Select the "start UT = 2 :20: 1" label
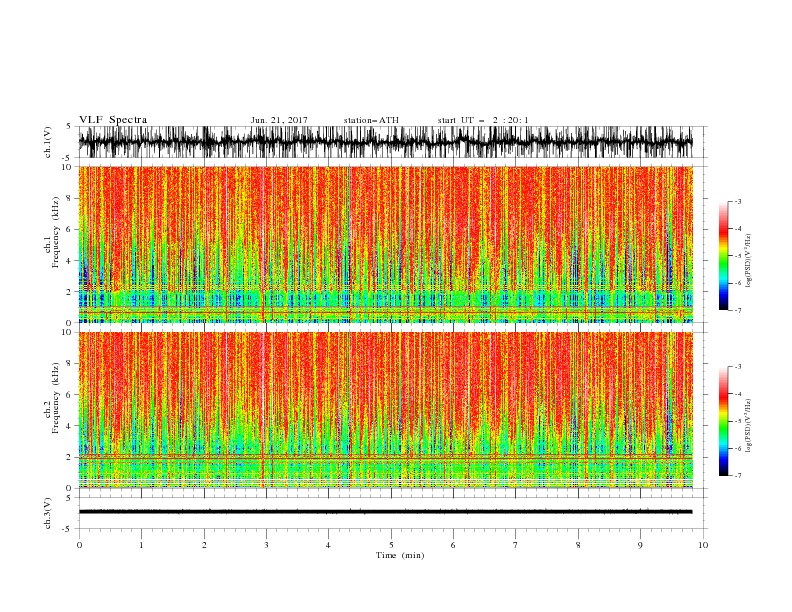792x612 pixels. [x=483, y=120]
